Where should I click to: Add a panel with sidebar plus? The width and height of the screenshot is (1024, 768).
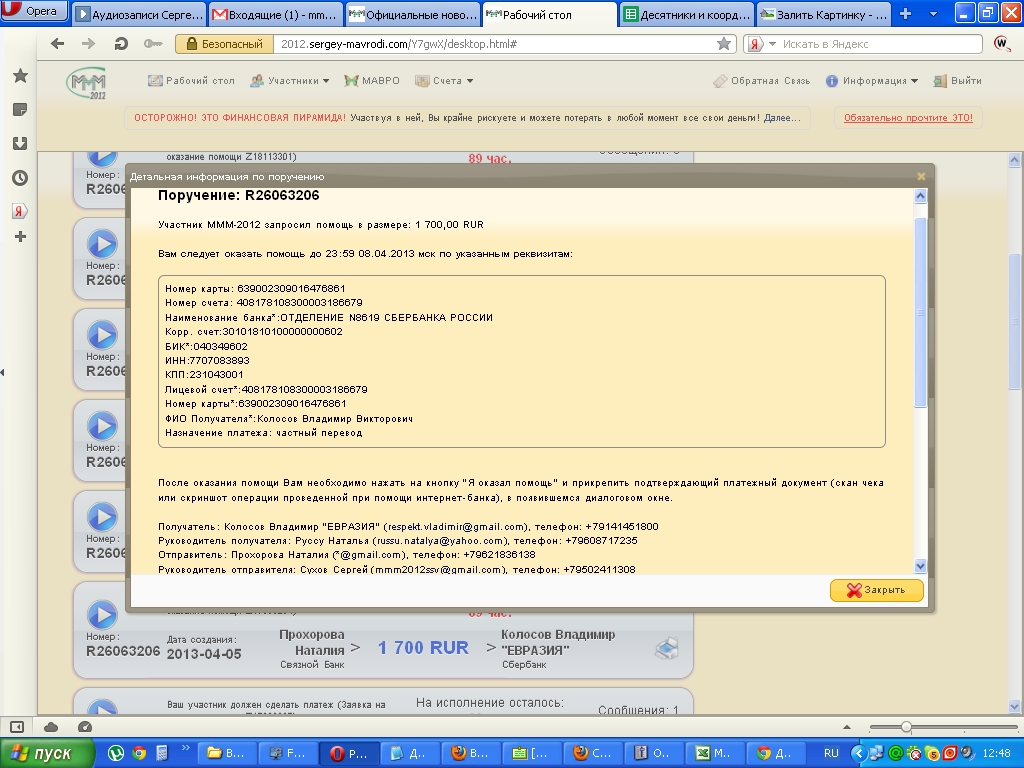(x=20, y=236)
